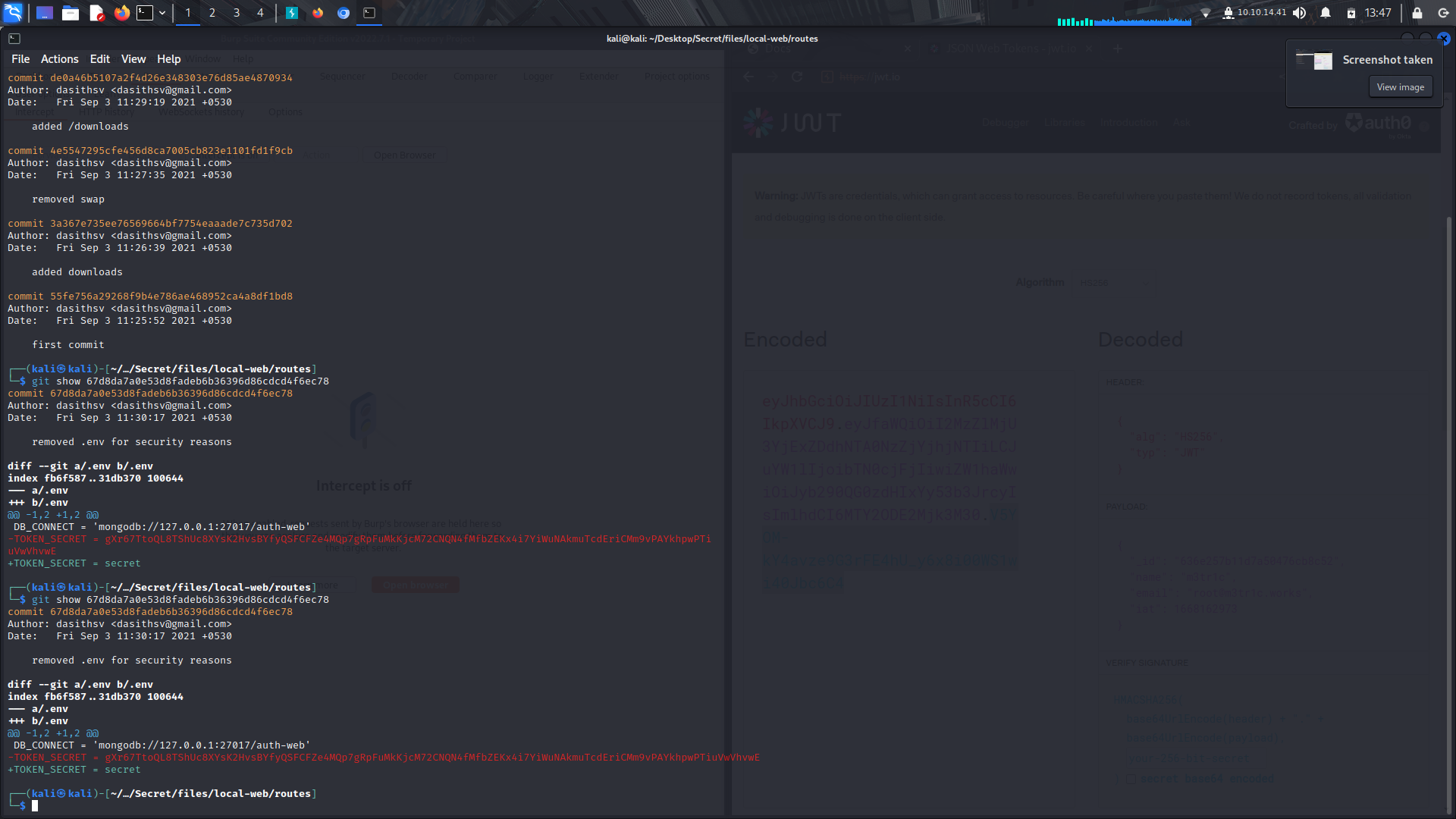Screen dimensions: 1456x819
Task: Open the terminal emulator launcher
Action: point(145,13)
